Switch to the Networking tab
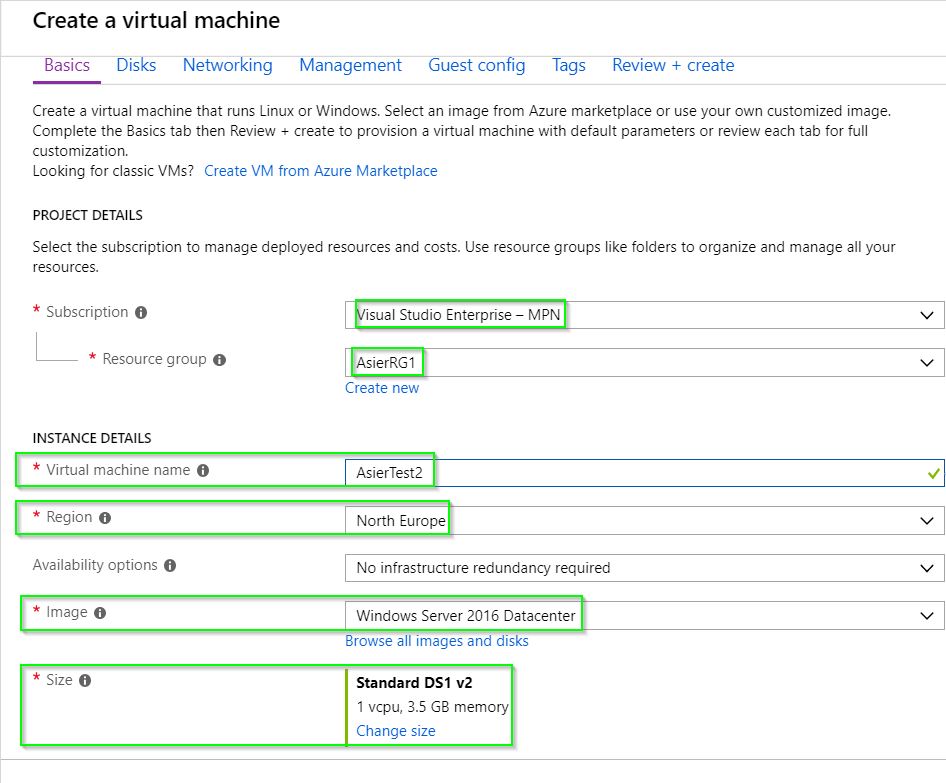 [x=227, y=65]
